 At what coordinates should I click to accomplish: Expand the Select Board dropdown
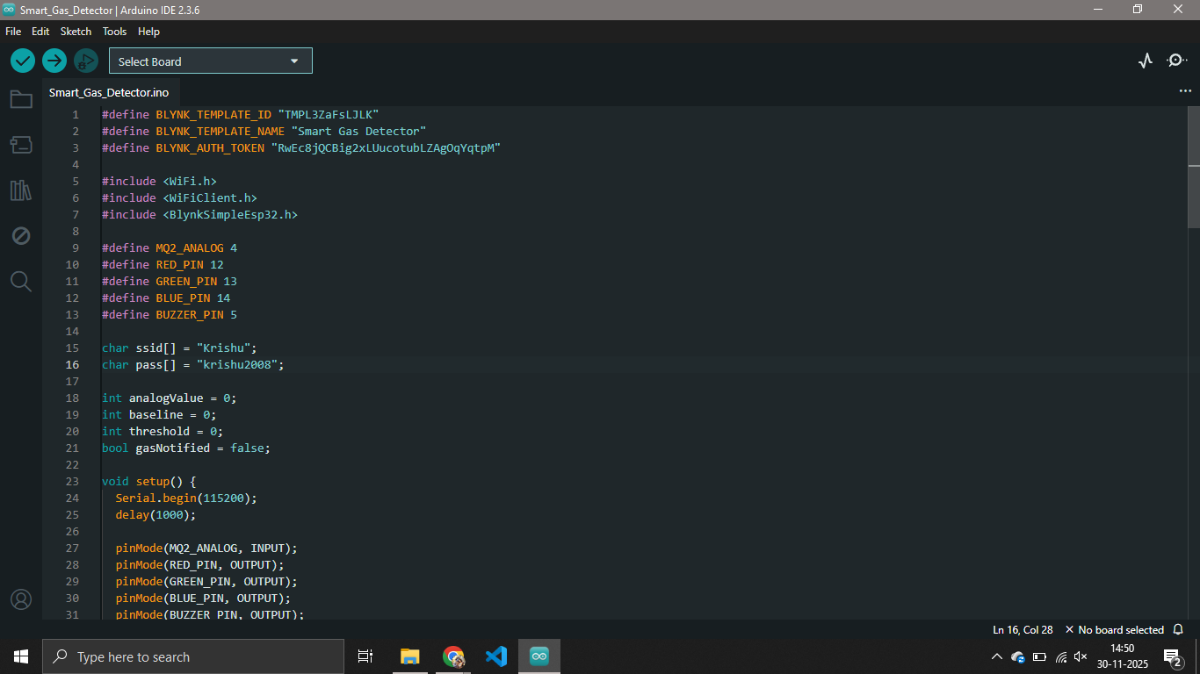[211, 61]
